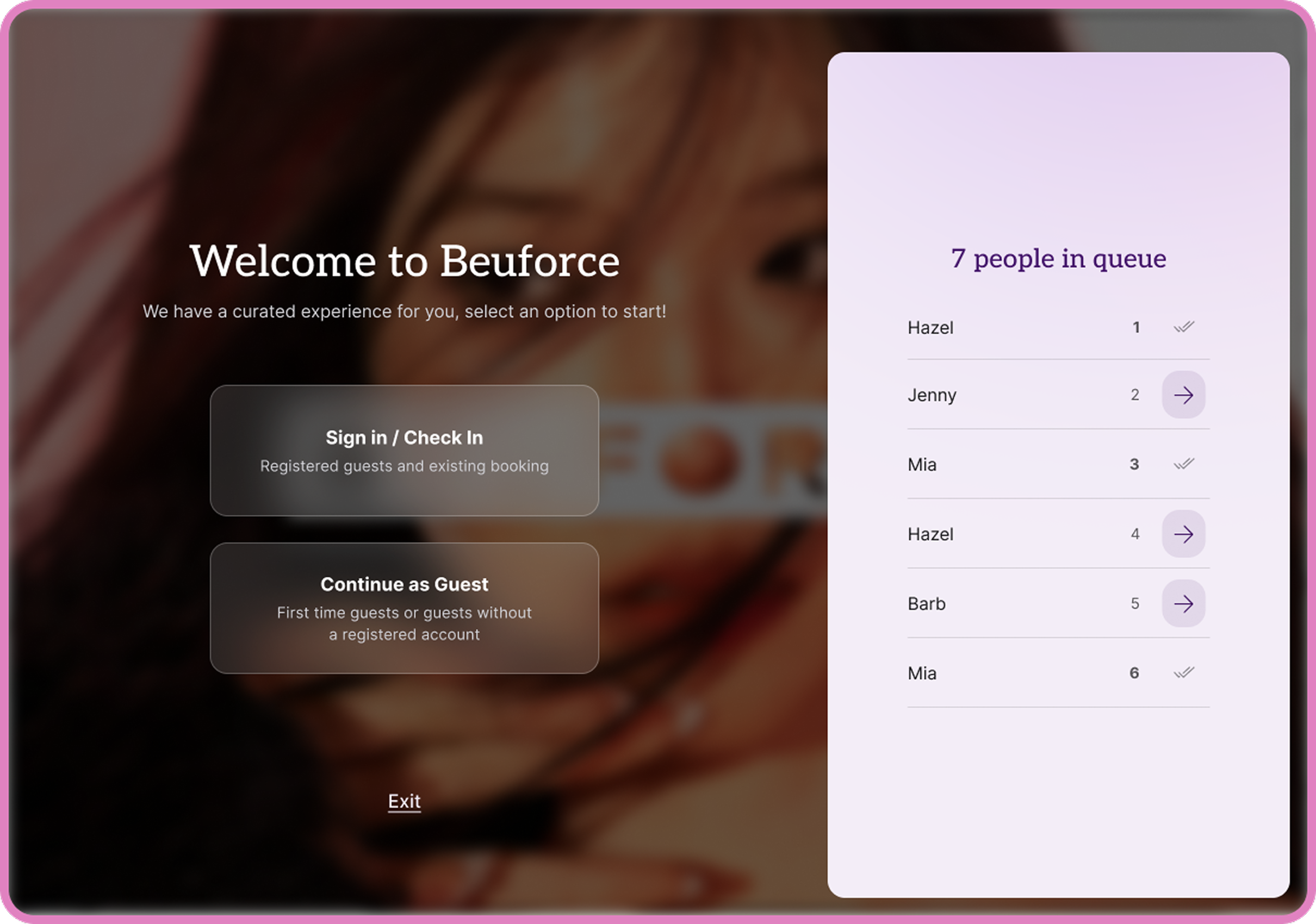Select Barb's name in the queue
Screen dimensions: 1316x924
point(926,604)
